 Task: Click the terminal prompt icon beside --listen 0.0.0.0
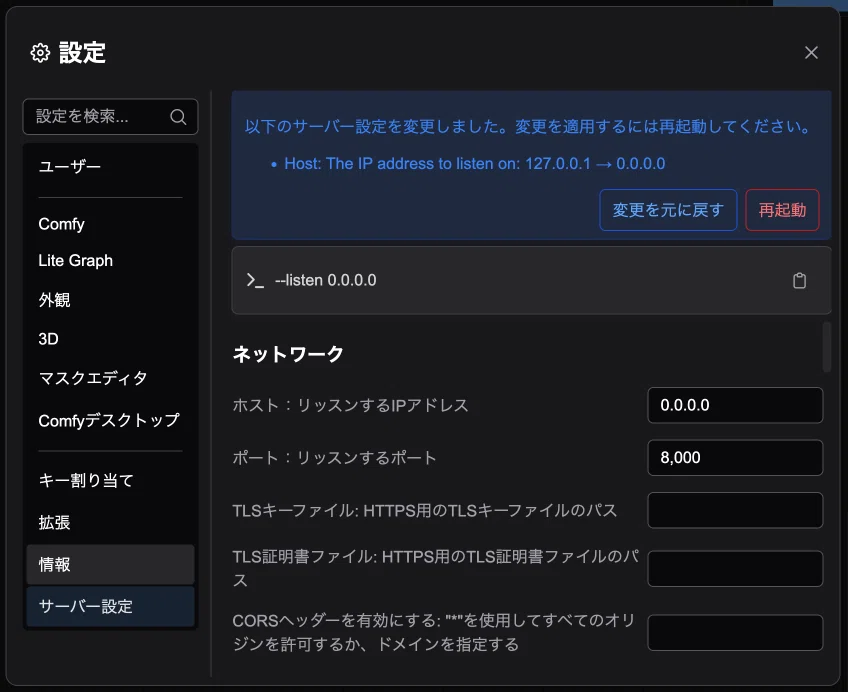point(255,280)
